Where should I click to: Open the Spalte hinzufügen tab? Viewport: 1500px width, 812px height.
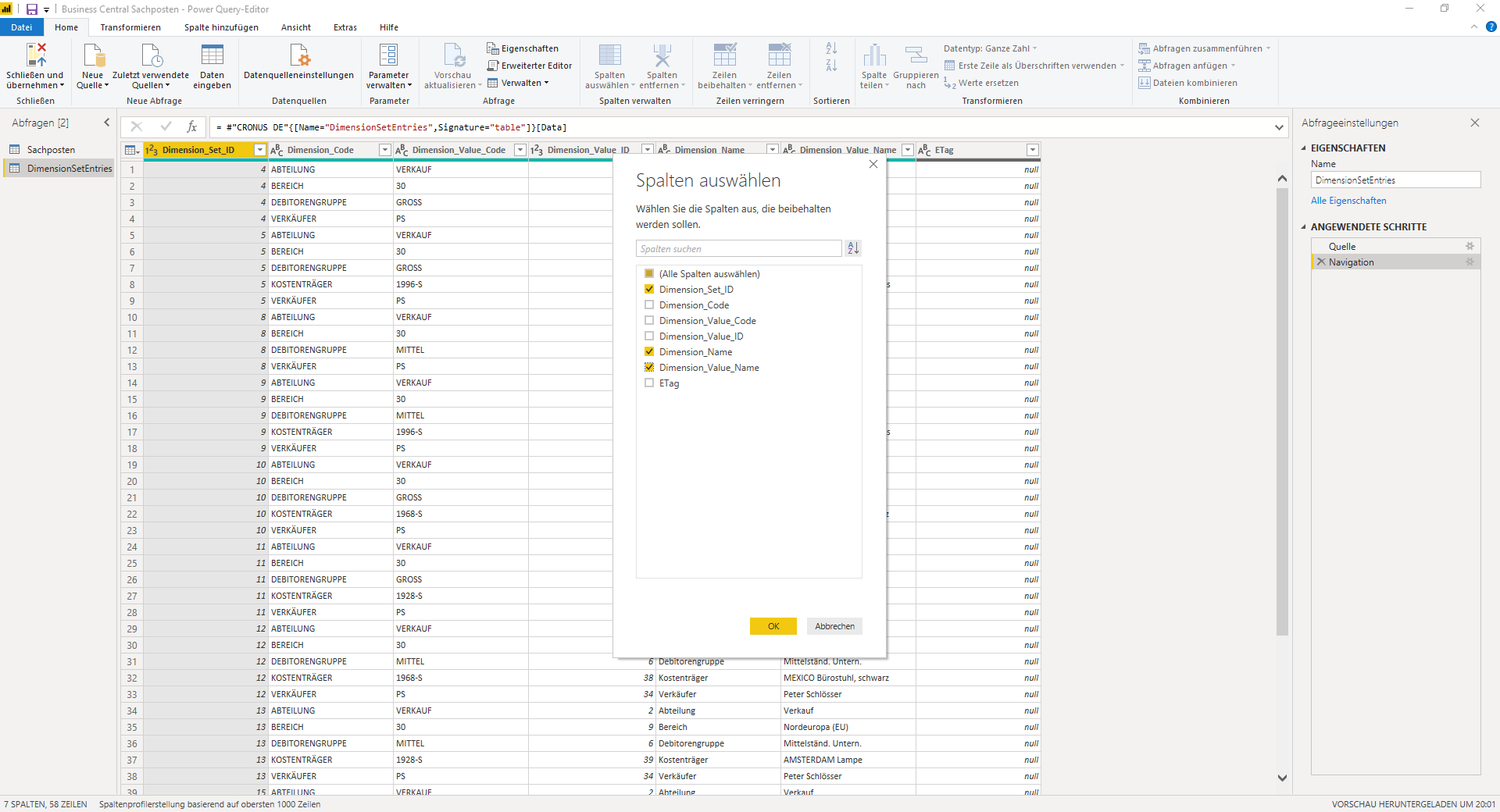point(221,27)
